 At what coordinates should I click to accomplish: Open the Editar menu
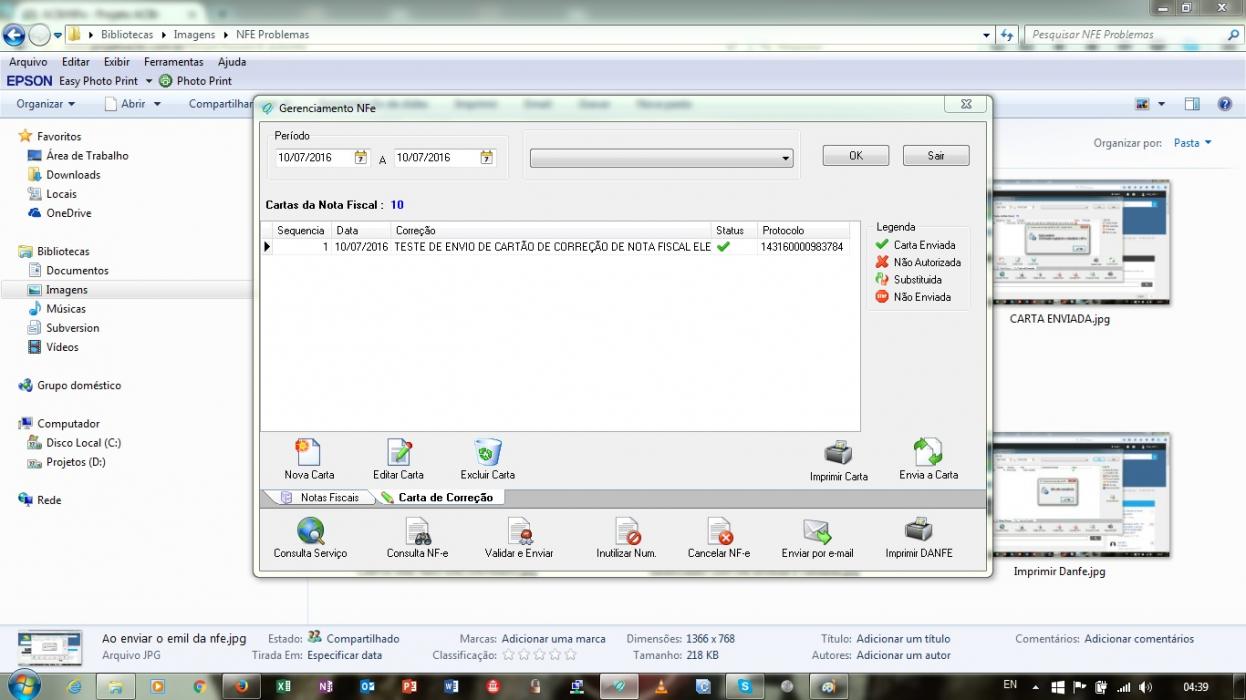click(75, 62)
